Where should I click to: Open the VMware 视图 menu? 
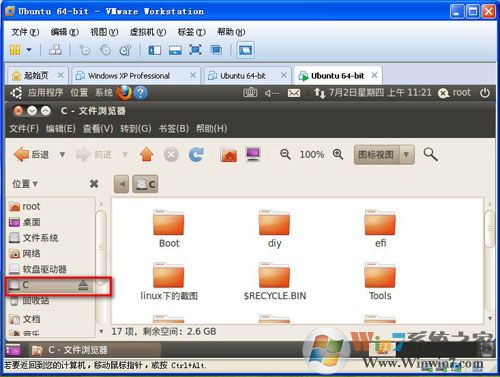104,32
